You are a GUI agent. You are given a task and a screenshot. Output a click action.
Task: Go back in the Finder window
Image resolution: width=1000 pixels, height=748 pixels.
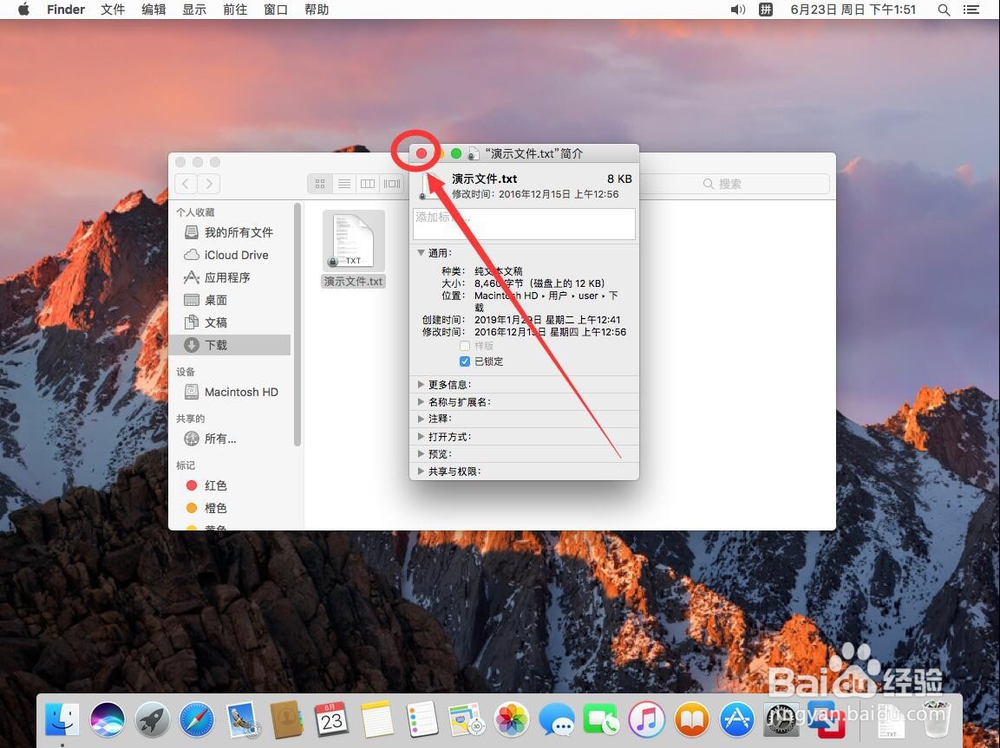click(x=186, y=184)
